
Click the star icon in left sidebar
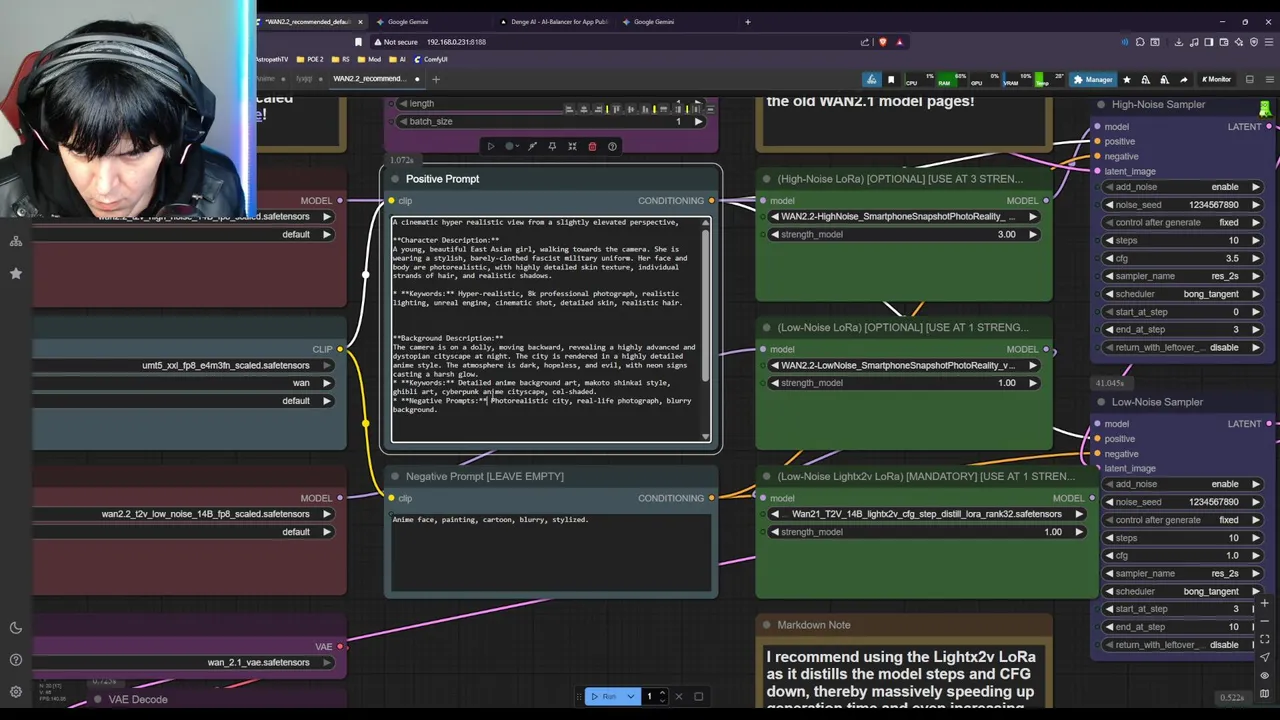pyautogui.click(x=16, y=273)
